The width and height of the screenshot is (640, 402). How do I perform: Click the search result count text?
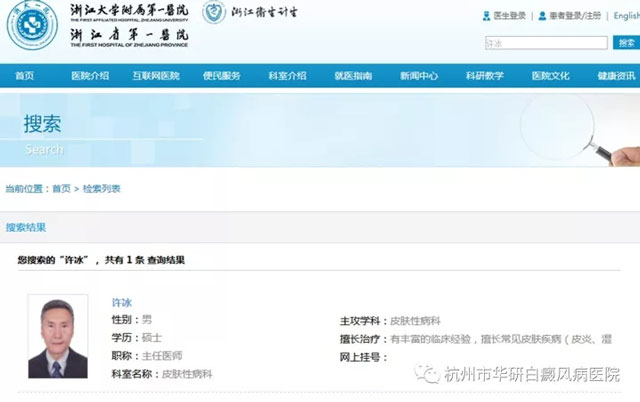click(x=101, y=260)
